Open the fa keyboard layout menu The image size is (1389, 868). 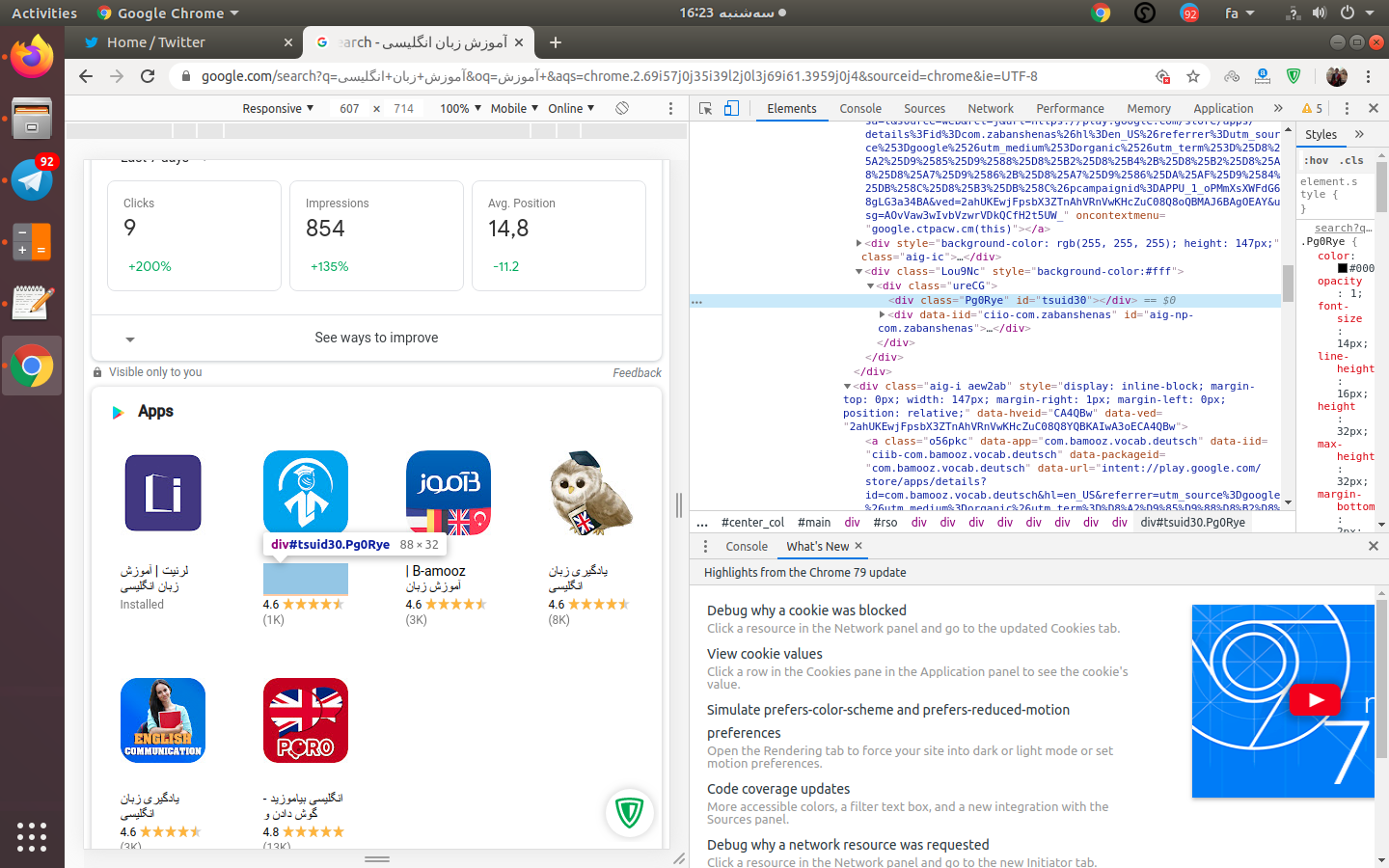(x=1239, y=13)
